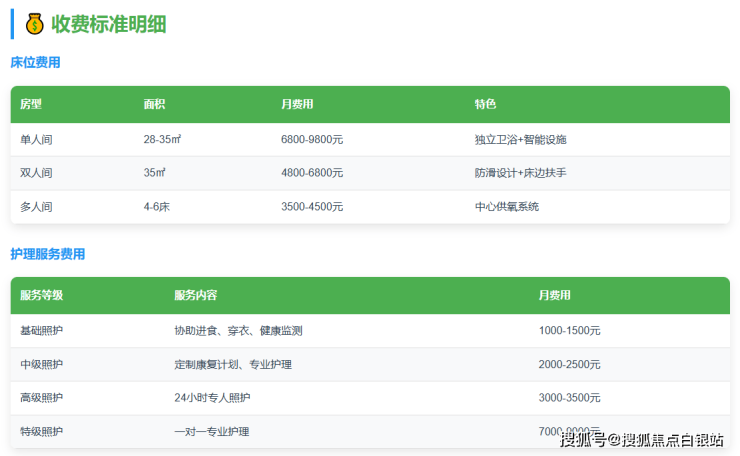Image resolution: width=740 pixels, height=456 pixels.
Task: Click the 6800-9800元 price cell
Action: point(312,139)
